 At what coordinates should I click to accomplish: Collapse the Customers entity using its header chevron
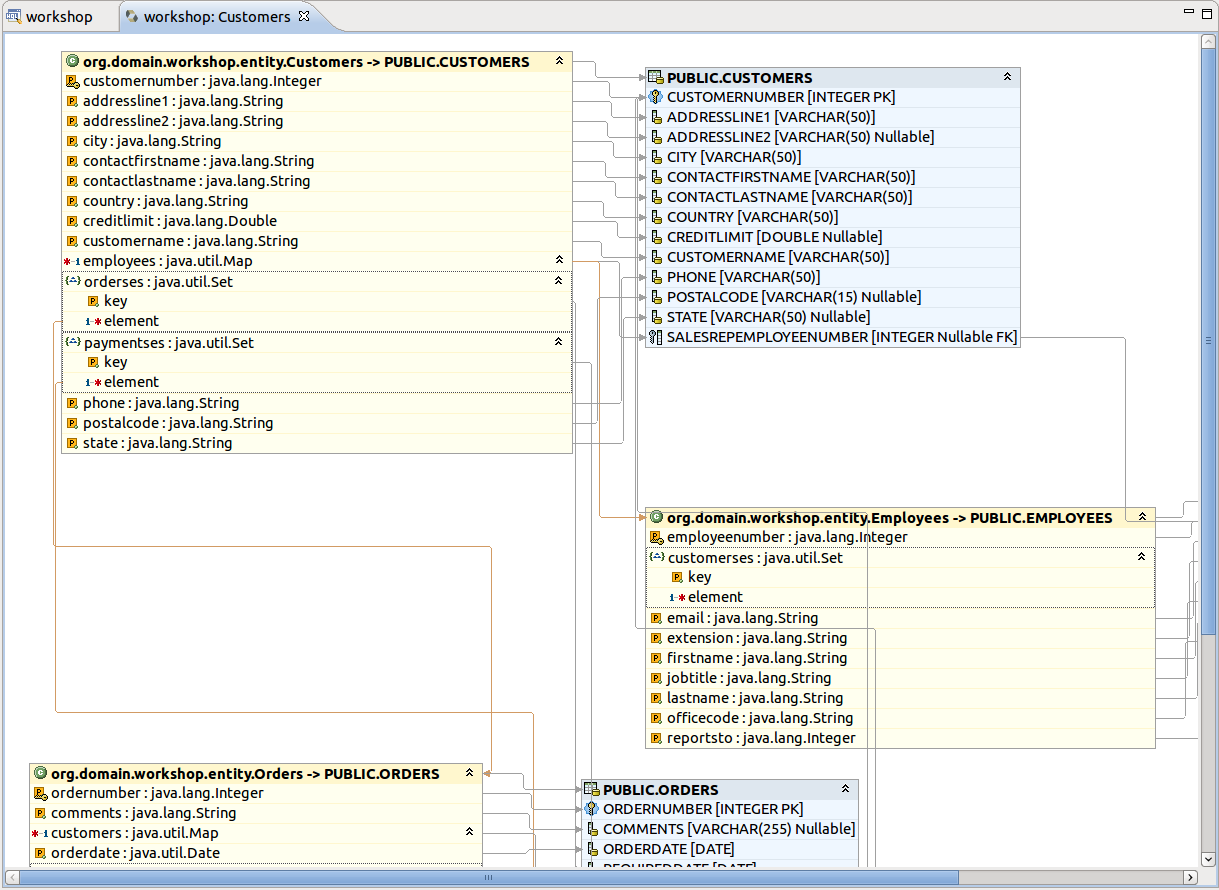[559, 61]
